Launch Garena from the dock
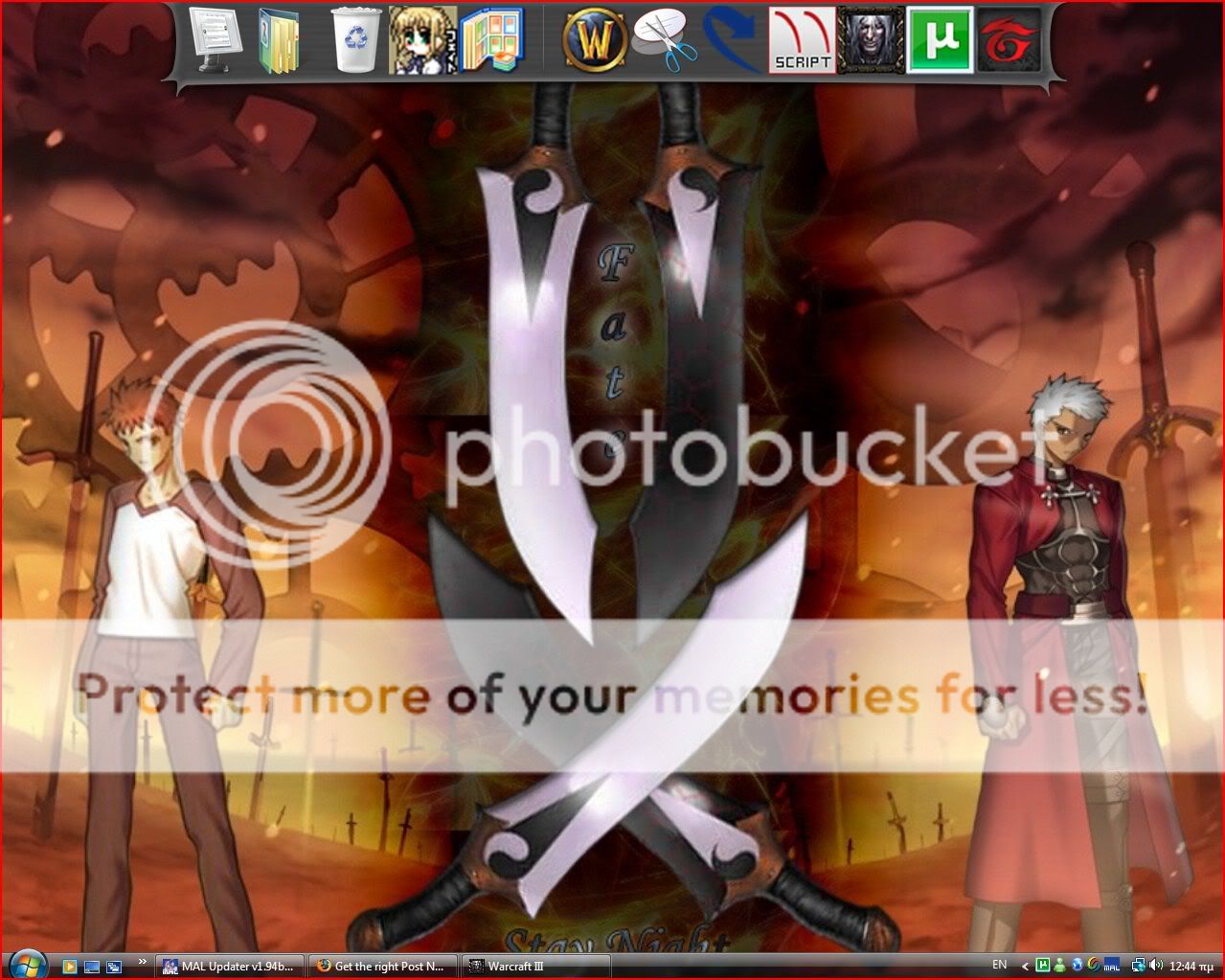Image resolution: width=1225 pixels, height=980 pixels. tap(1009, 40)
